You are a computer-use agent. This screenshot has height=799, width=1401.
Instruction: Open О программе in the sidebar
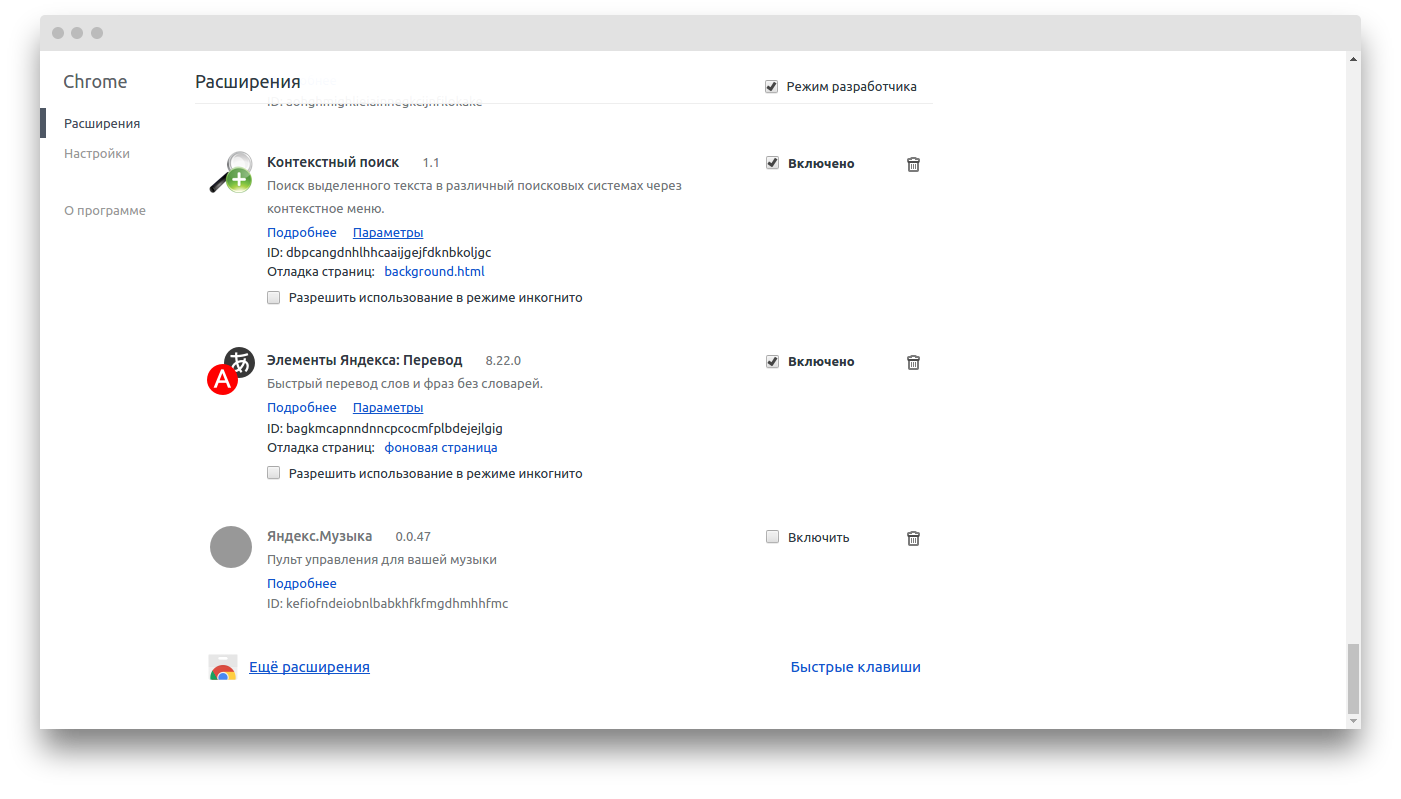tap(105, 210)
